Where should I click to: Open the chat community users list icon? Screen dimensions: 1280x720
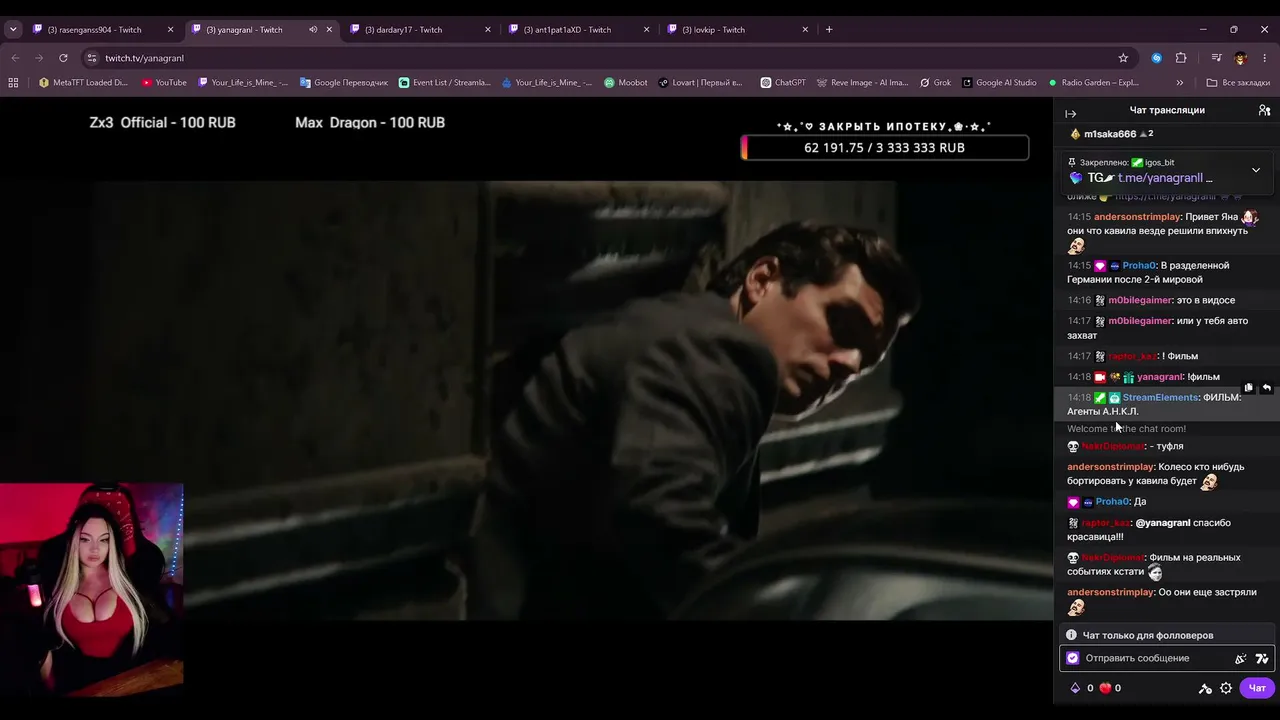tap(1264, 110)
